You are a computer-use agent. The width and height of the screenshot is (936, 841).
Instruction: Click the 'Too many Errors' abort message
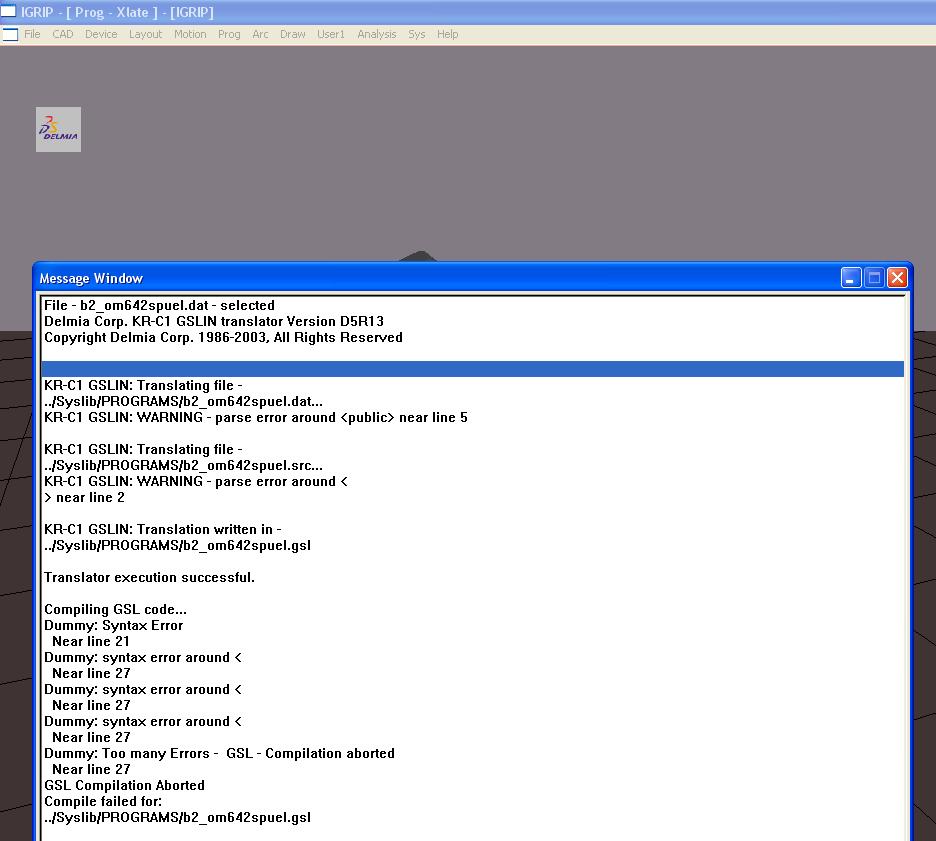pyautogui.click(x=219, y=753)
